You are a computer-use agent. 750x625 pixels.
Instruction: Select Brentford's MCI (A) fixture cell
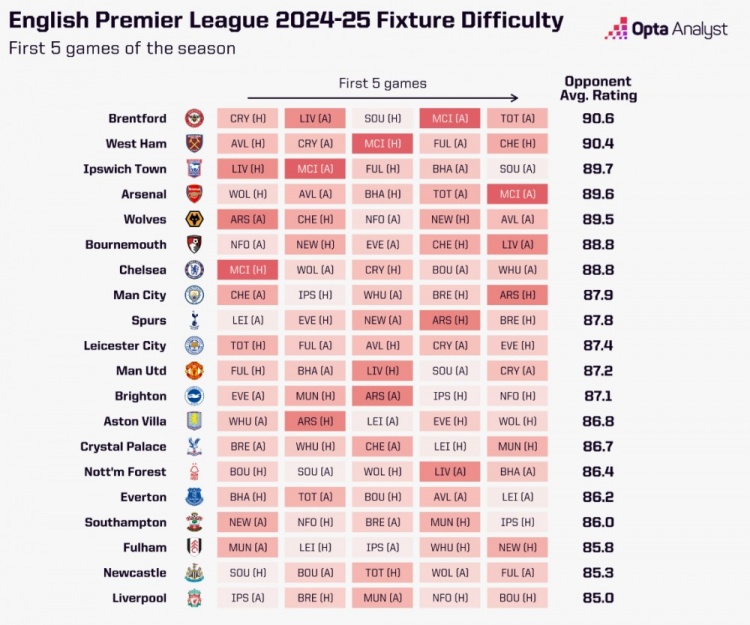pyautogui.click(x=450, y=118)
